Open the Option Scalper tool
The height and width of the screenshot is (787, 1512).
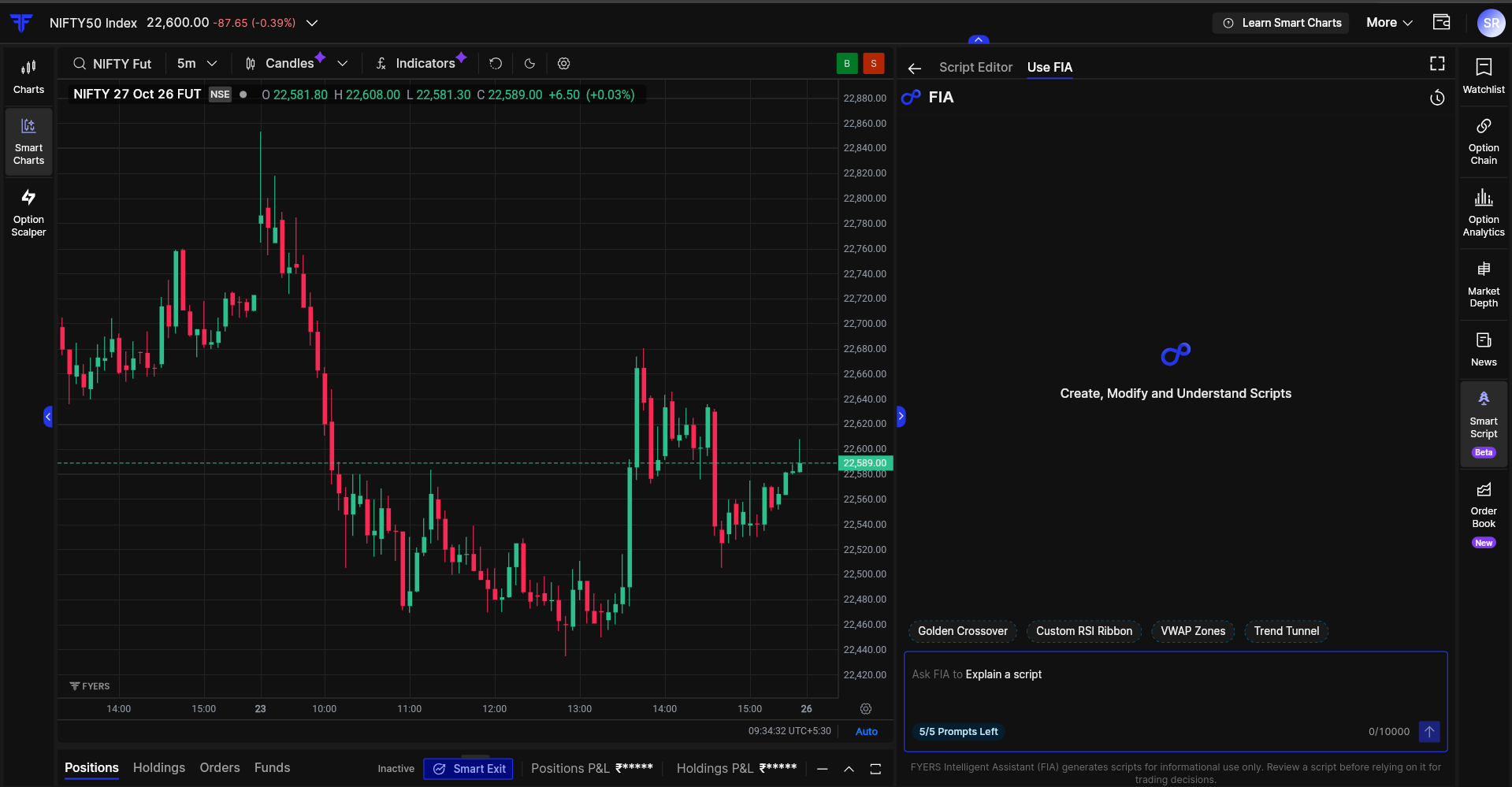pyautogui.click(x=28, y=213)
